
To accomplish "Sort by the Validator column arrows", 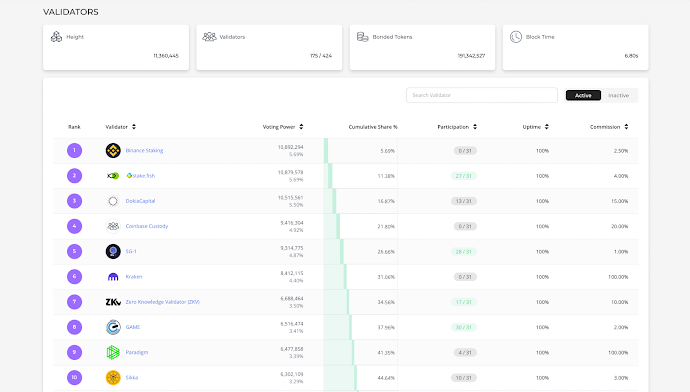I will [134, 127].
